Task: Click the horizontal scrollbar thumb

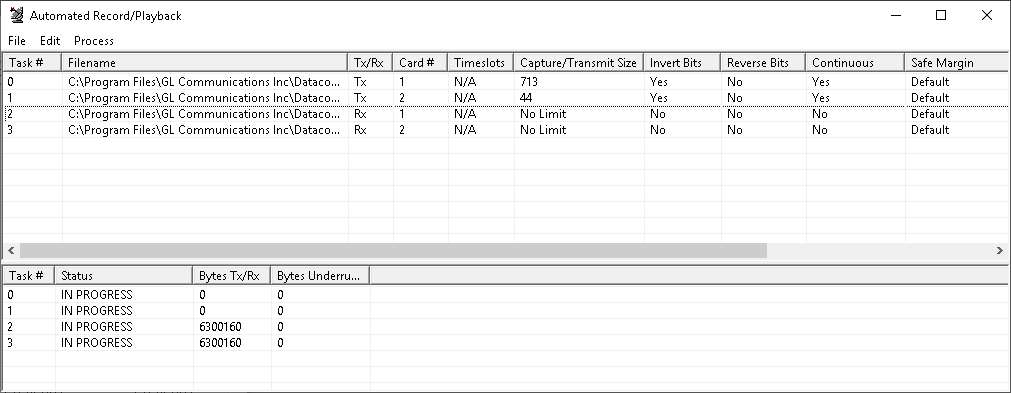Action: 393,251
